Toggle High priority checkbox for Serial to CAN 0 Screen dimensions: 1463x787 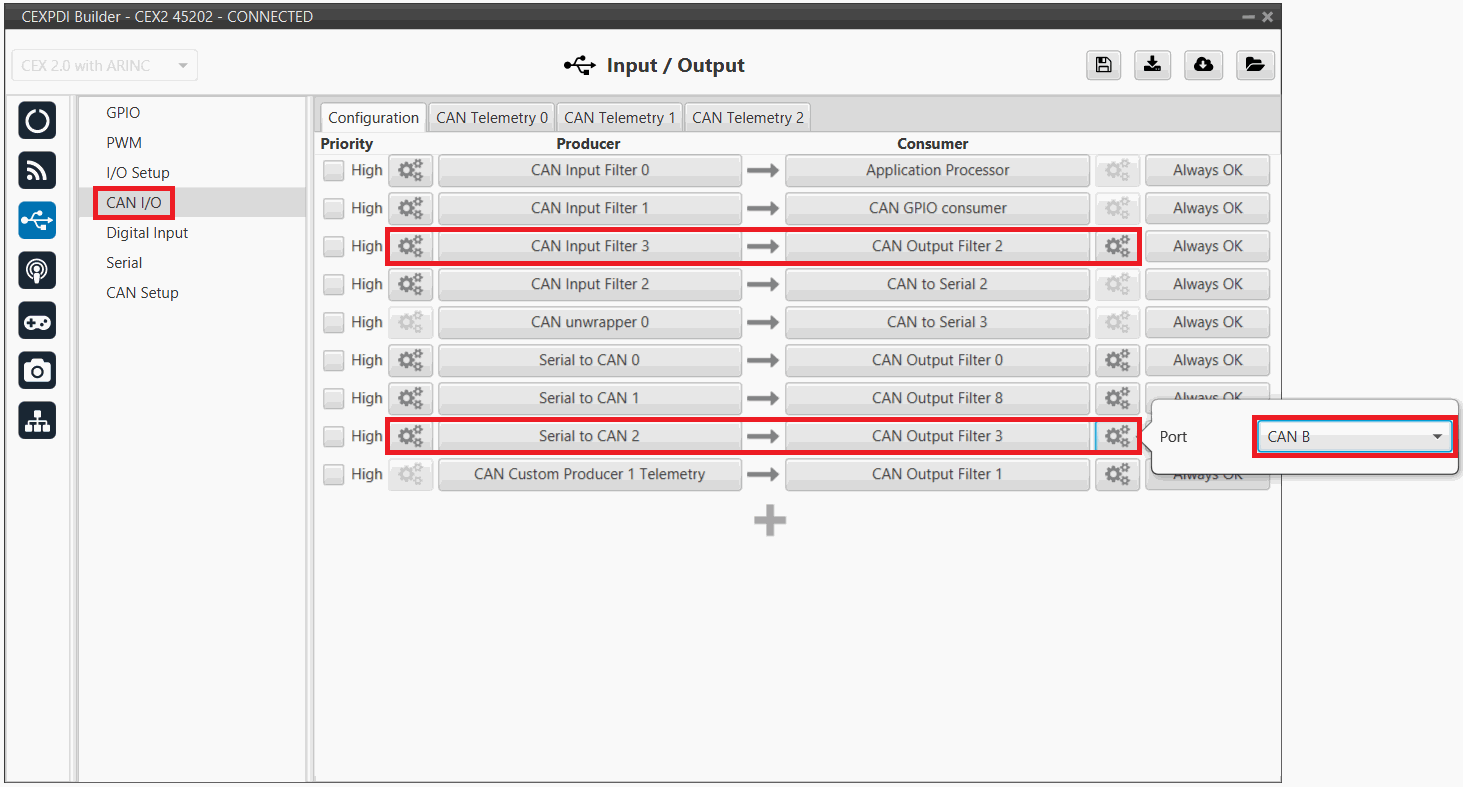click(333, 361)
